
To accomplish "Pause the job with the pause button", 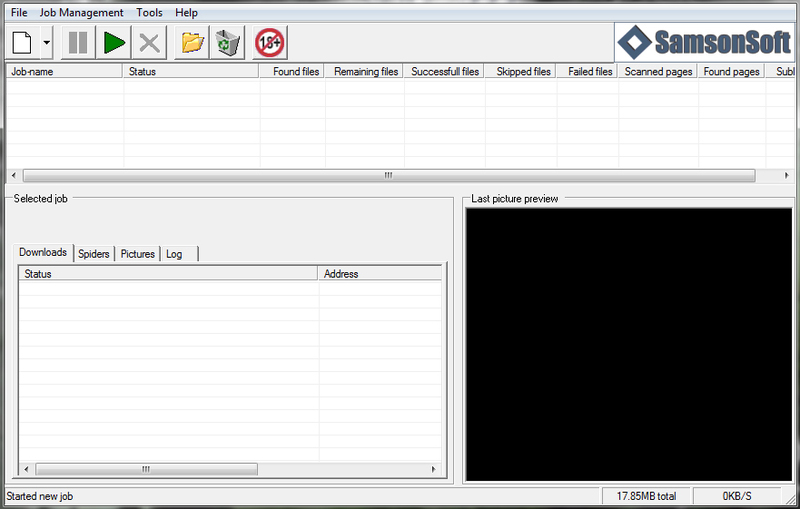I will tap(78, 43).
